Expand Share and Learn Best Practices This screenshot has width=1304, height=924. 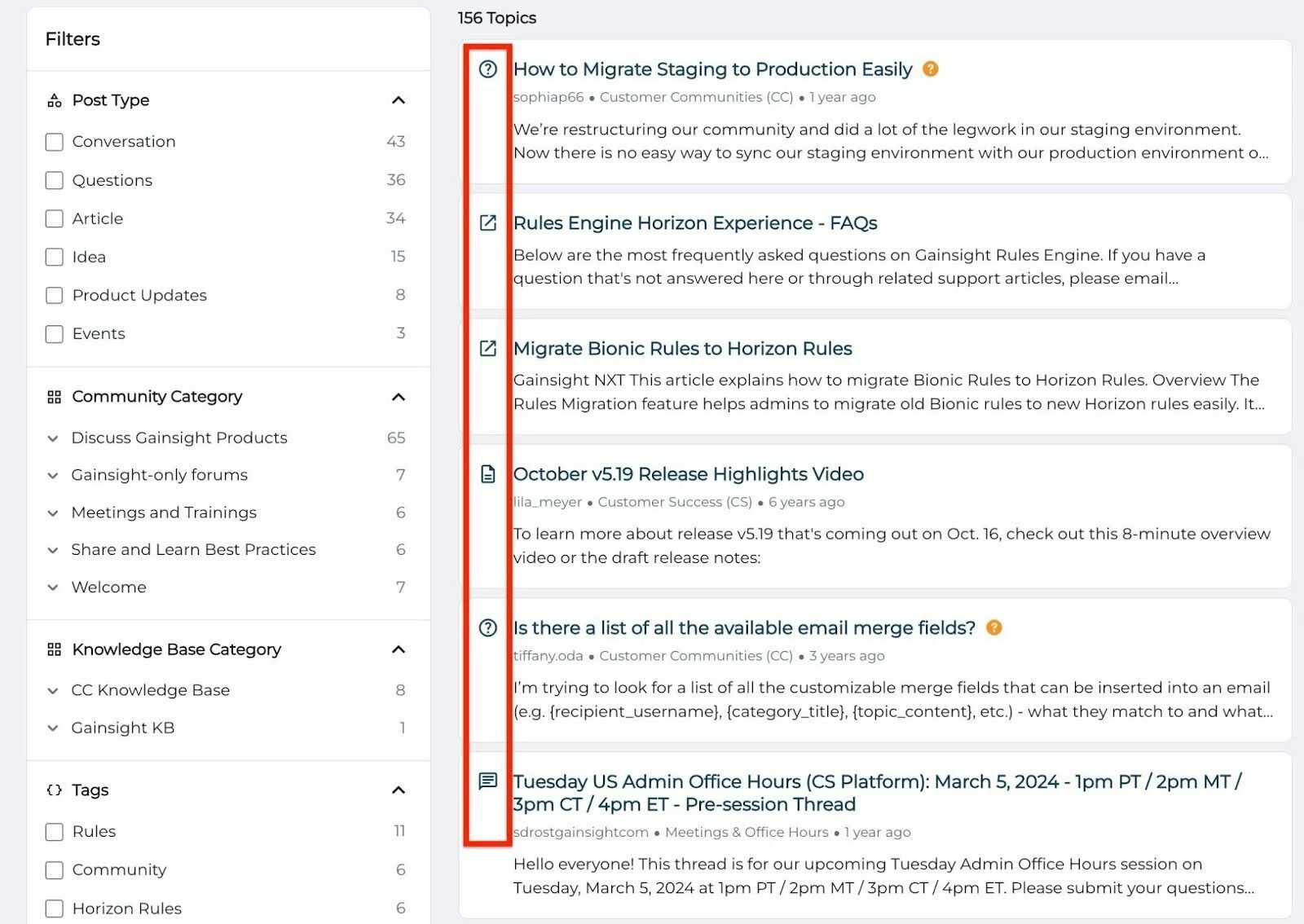(53, 550)
